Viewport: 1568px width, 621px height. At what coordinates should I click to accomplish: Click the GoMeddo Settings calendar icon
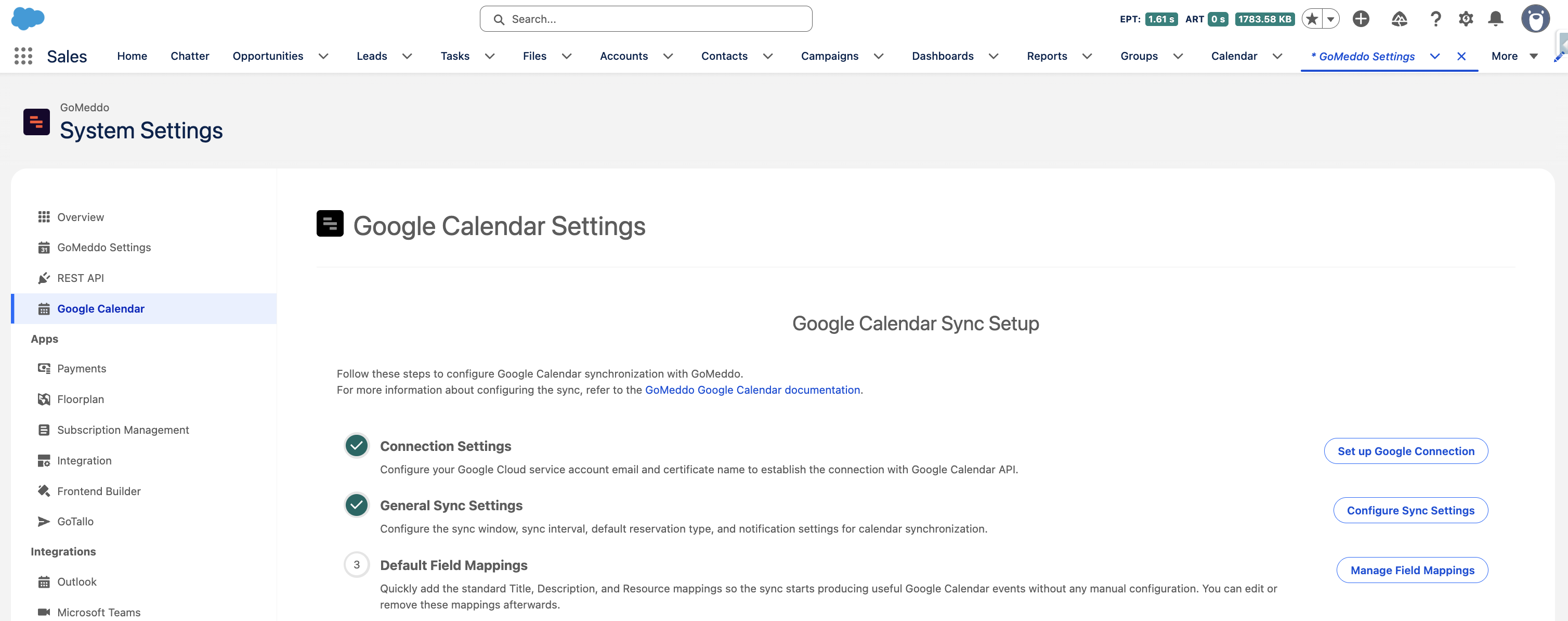tap(44, 247)
